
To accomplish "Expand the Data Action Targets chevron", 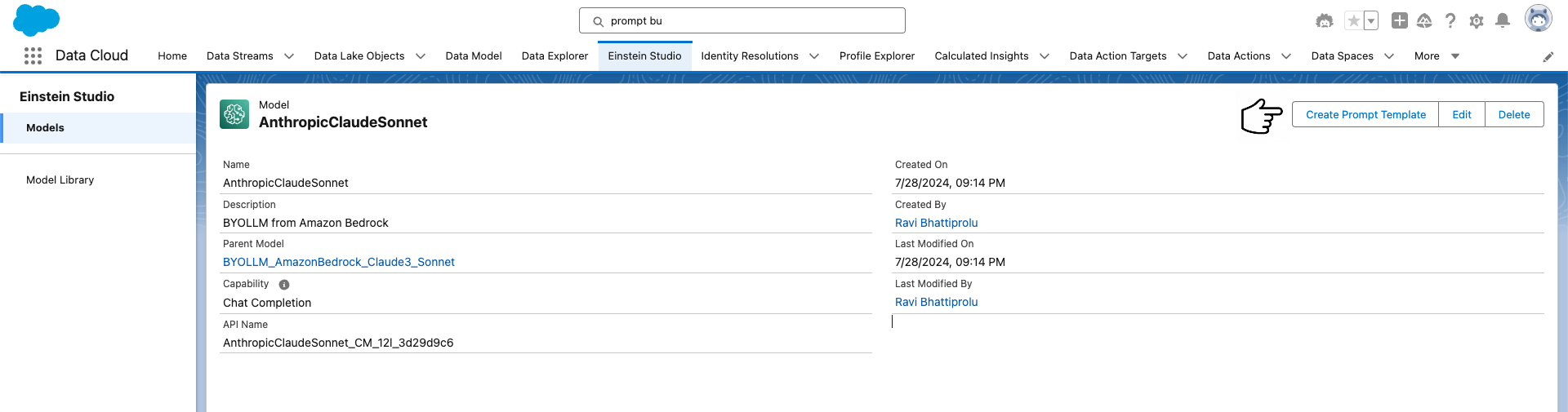I will coord(1183,56).
